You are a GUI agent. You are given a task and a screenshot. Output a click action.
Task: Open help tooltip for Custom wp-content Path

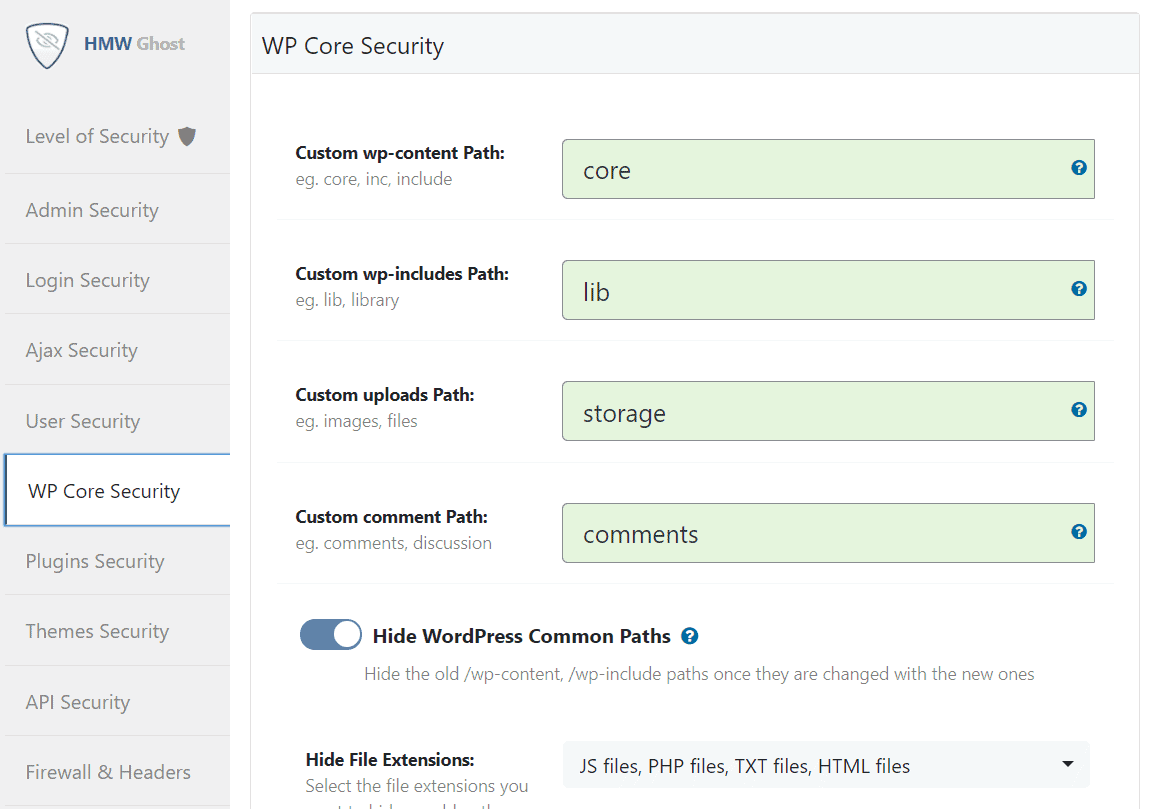(x=1079, y=169)
